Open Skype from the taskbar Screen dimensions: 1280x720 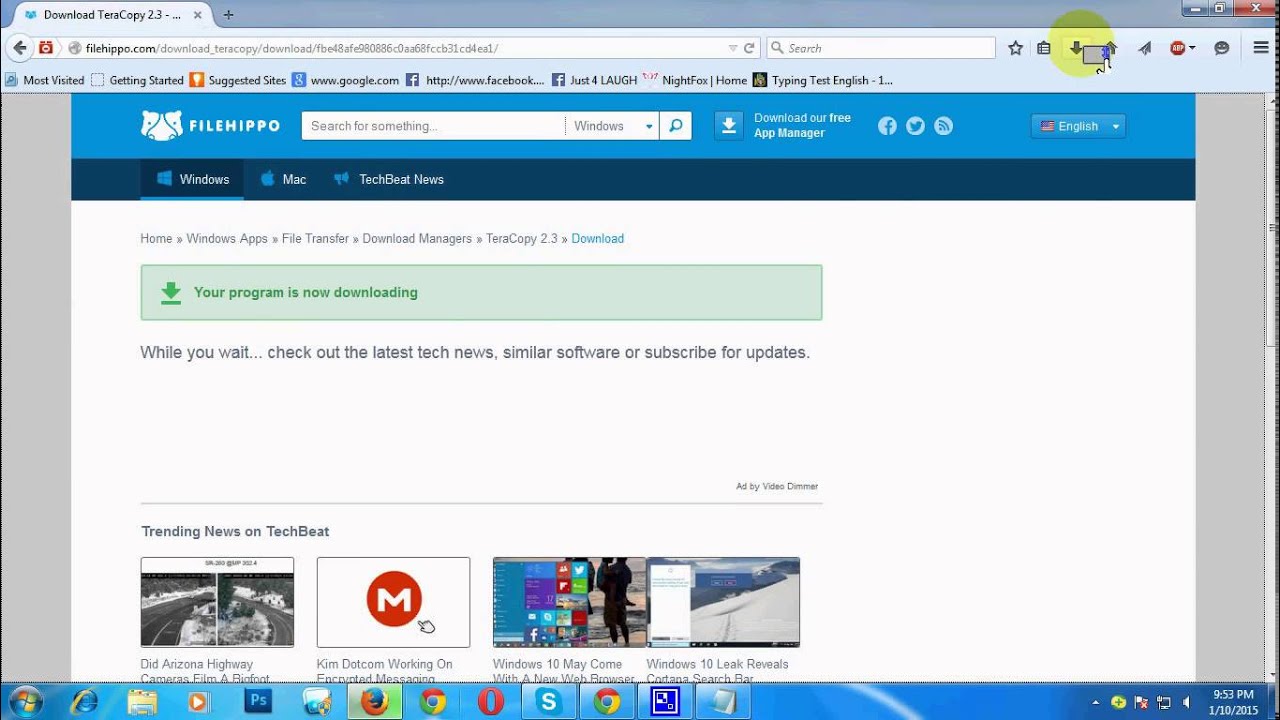(548, 702)
